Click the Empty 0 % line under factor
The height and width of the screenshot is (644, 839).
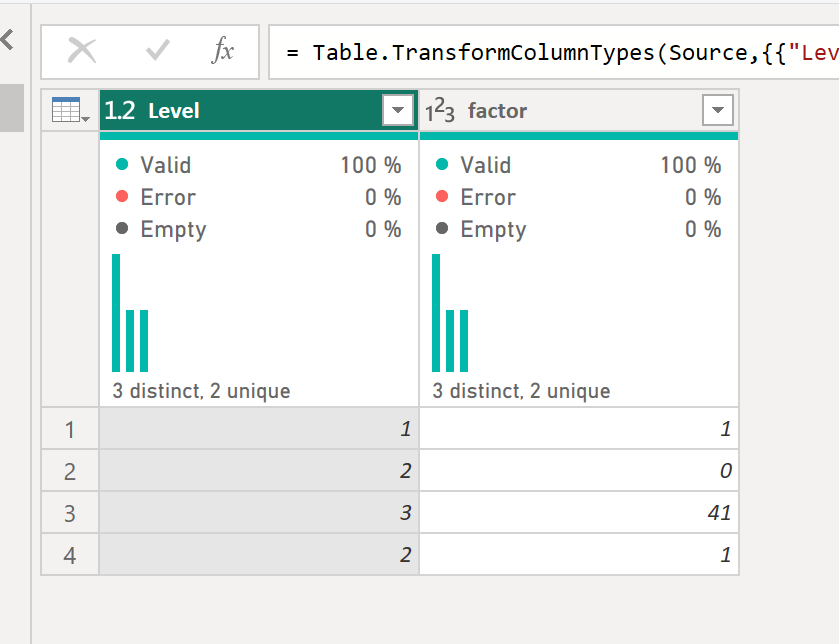(578, 229)
